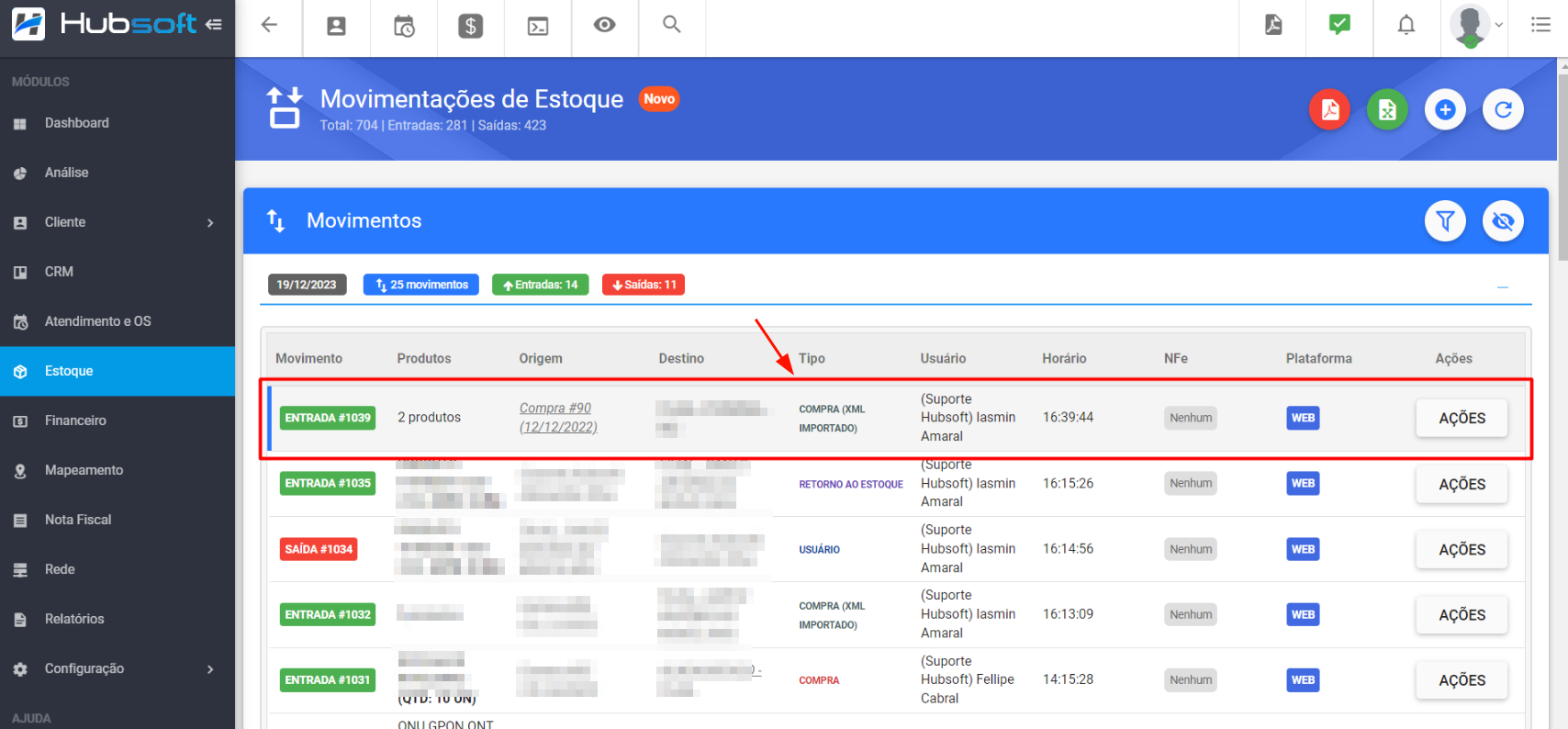Image resolution: width=1568 pixels, height=729 pixels.
Task: Open Nota Fiscal module
Action: [118, 520]
